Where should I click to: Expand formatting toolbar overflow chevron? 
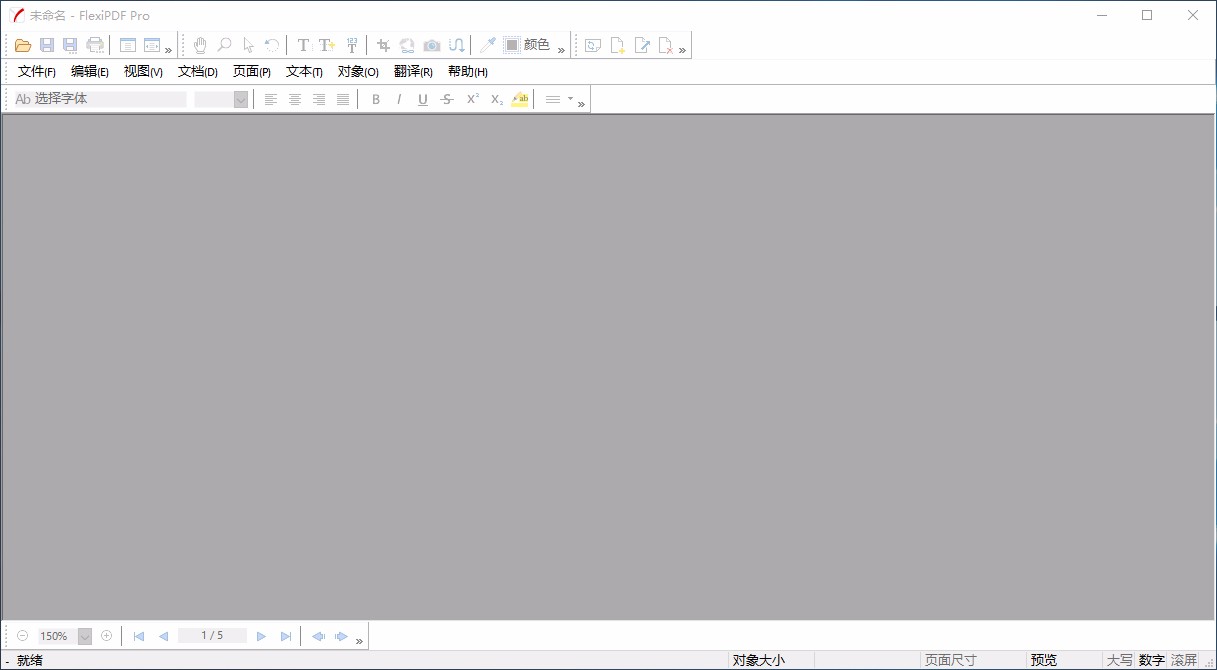coord(581,103)
